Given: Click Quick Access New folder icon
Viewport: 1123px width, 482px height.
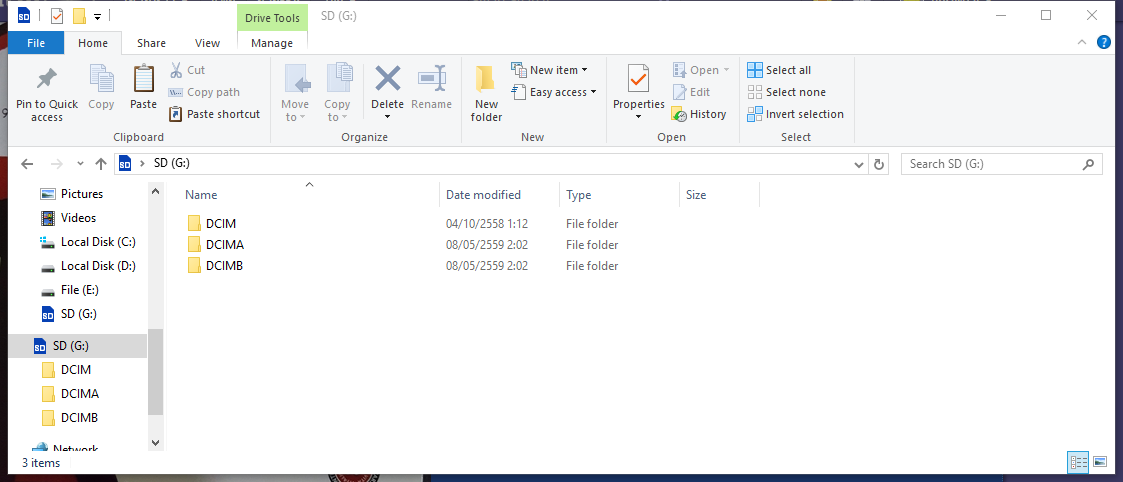Looking at the screenshot, I should [x=79, y=16].
